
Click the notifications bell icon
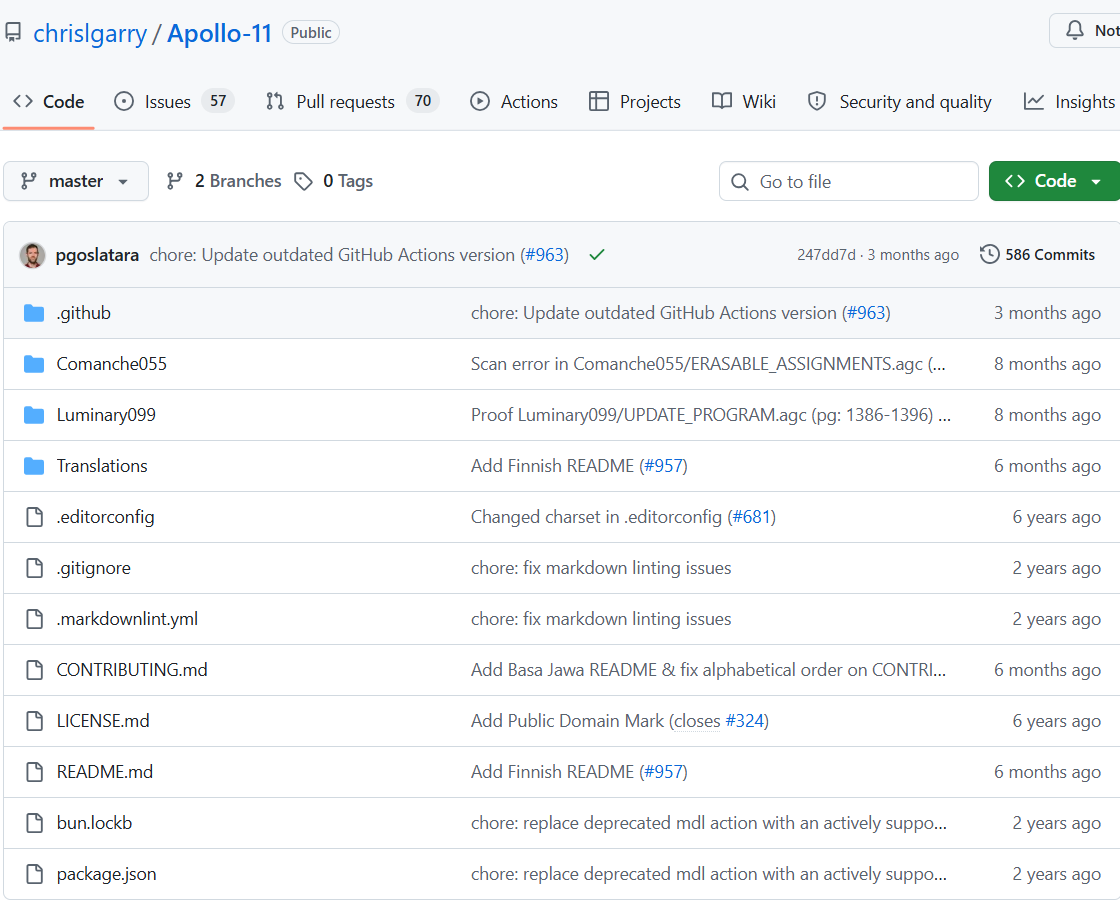click(1075, 31)
